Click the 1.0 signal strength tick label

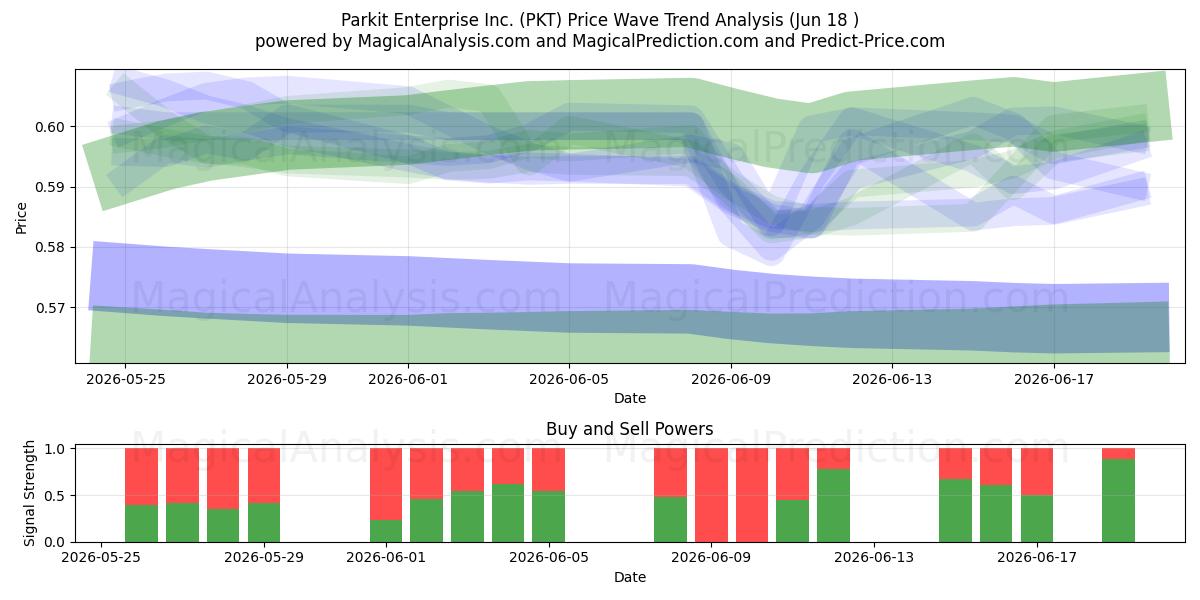(x=56, y=449)
